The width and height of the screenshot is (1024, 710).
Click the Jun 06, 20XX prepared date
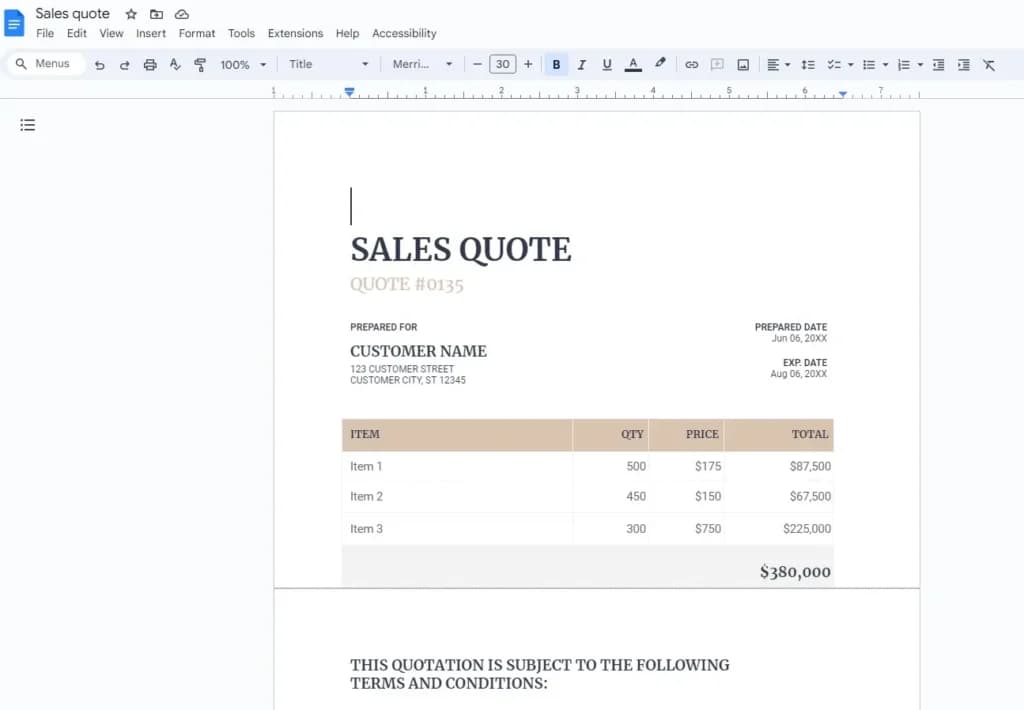click(799, 338)
